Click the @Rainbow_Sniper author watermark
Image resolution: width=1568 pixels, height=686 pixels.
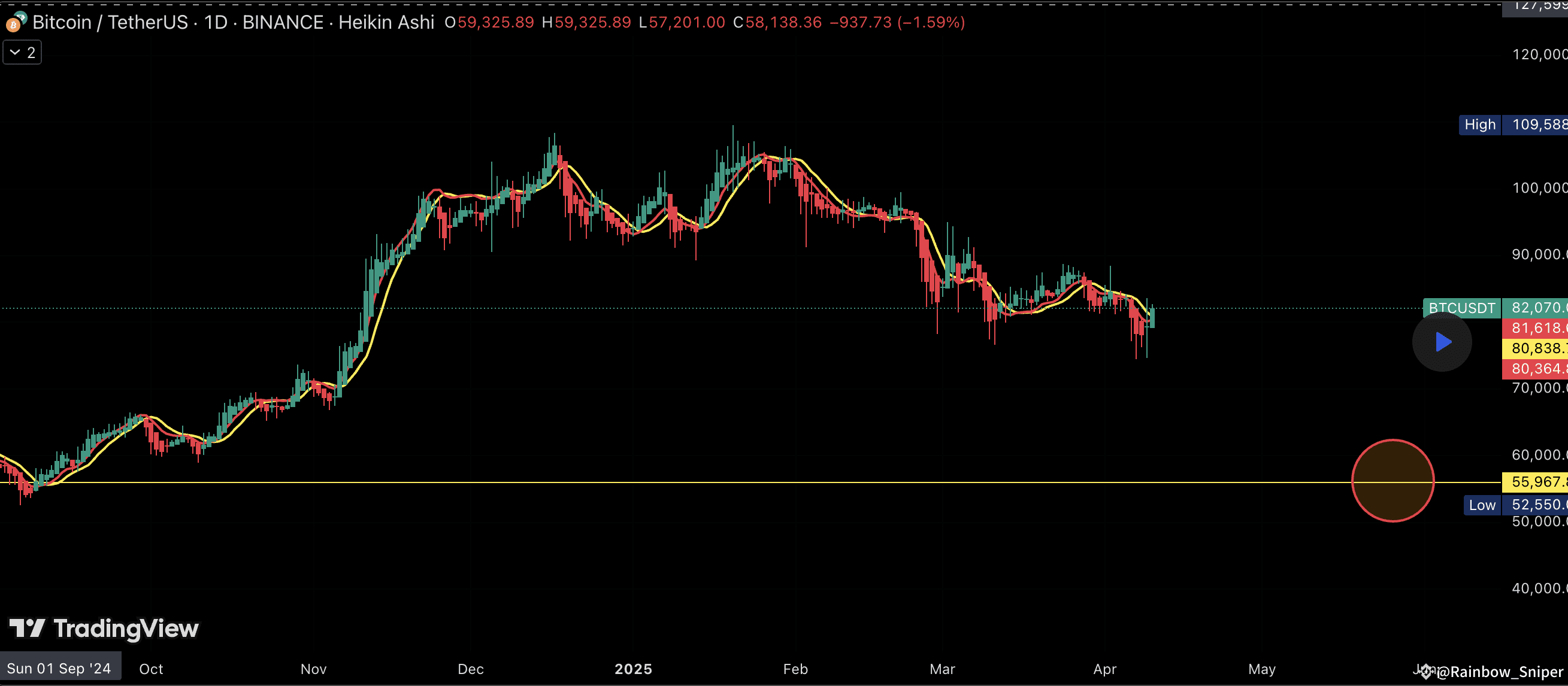point(1500,672)
